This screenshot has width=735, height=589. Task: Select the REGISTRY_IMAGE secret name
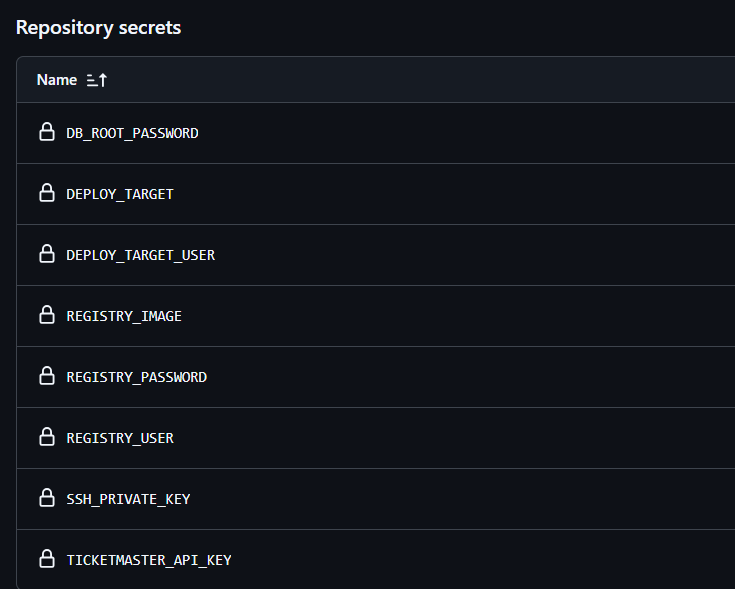pyautogui.click(x=124, y=316)
